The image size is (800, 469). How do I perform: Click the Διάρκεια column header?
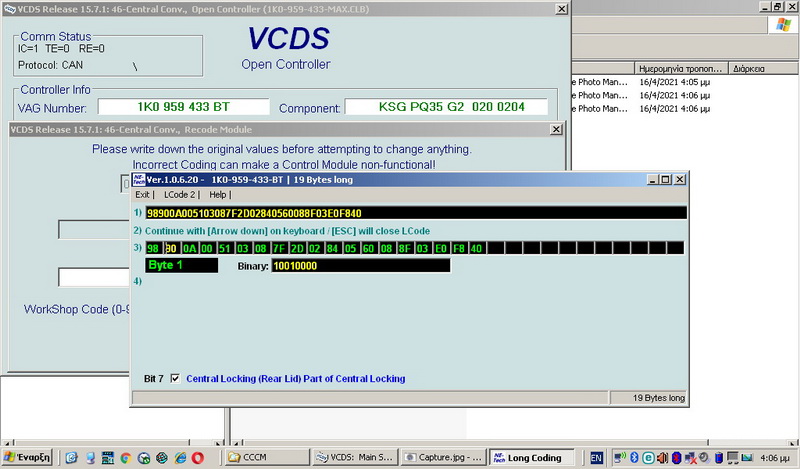(x=764, y=68)
